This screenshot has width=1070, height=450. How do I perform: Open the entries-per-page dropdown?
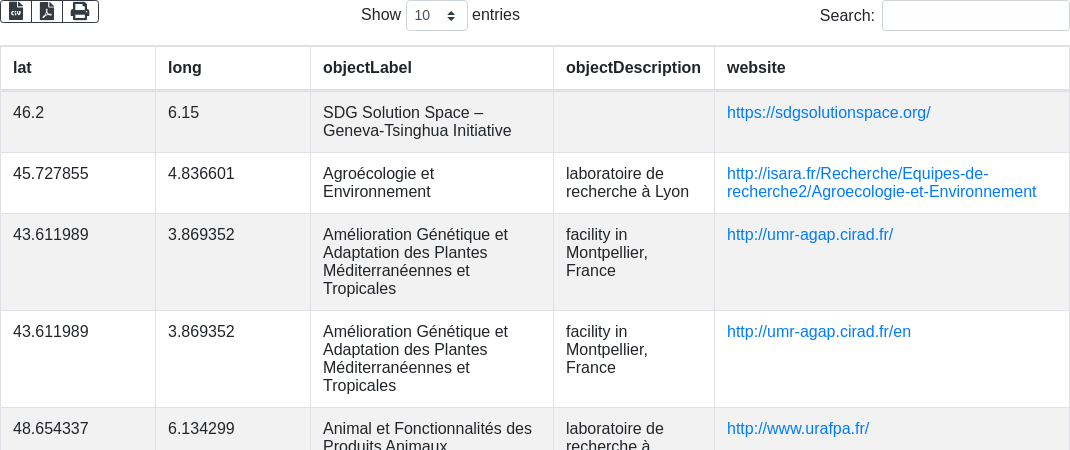(x=436, y=16)
